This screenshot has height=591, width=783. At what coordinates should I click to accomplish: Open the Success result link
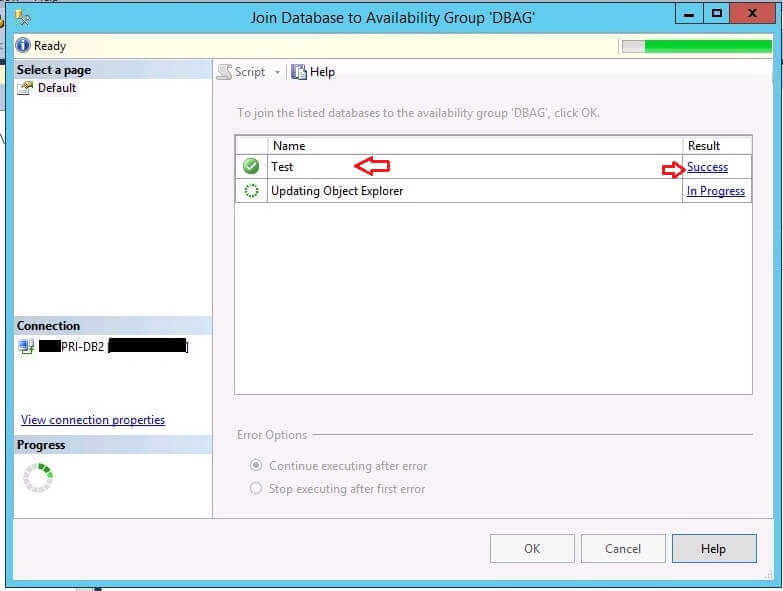[707, 167]
